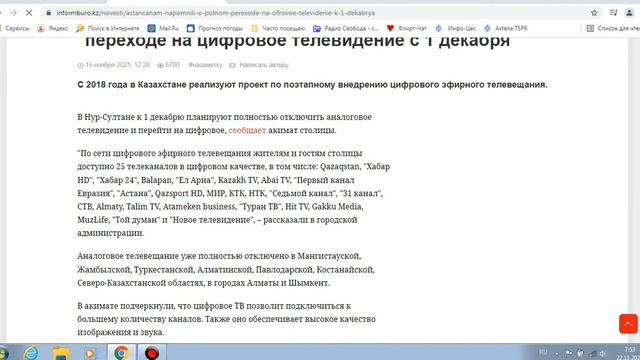Click the volume speaker tray icon
Viewport: 640px width, 360px height.
603,353
